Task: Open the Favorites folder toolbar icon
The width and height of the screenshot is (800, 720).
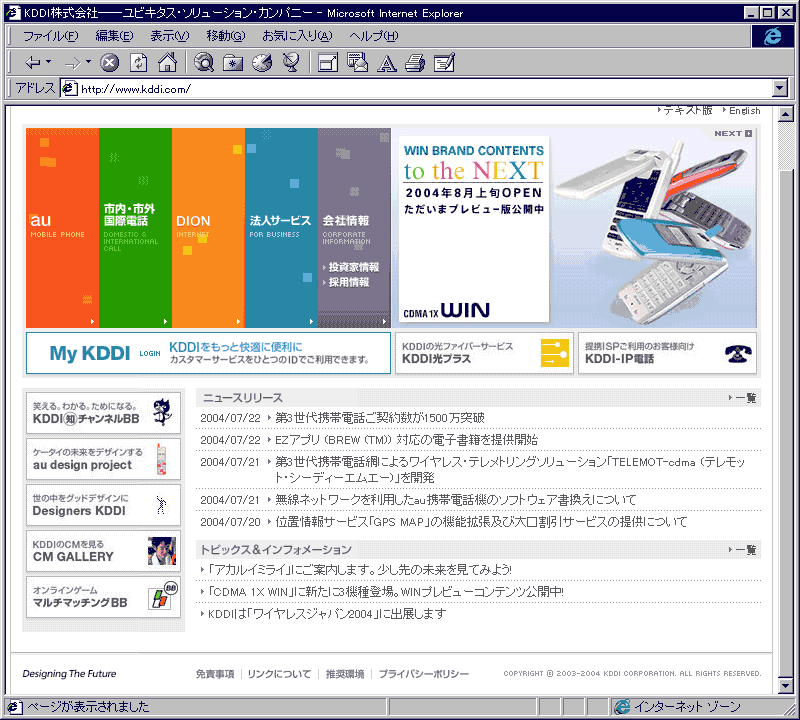Action: [233, 63]
